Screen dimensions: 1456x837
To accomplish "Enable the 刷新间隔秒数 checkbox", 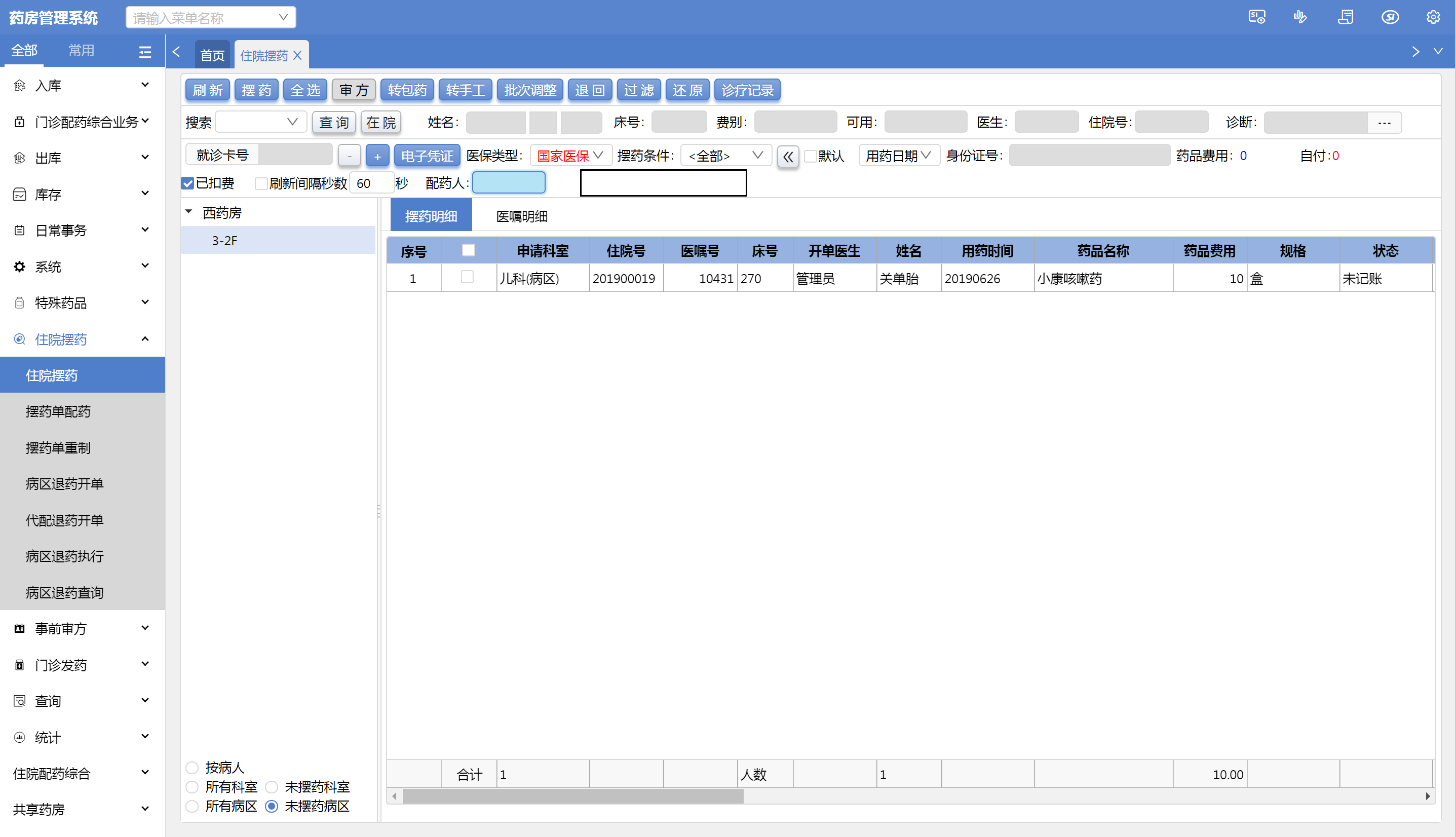I will point(261,183).
